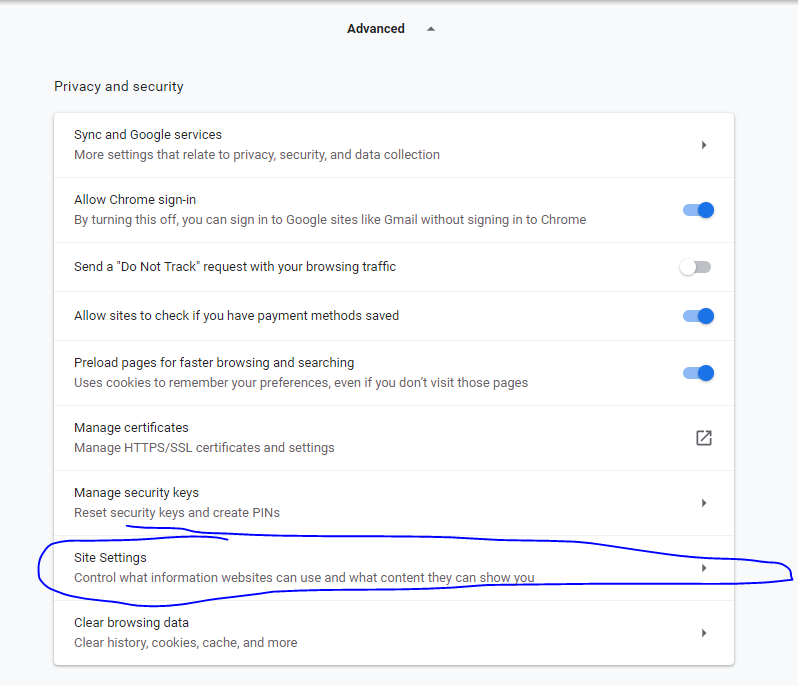Switch off the Preload pages toggle
This screenshot has height=686, width=798.
[x=698, y=373]
